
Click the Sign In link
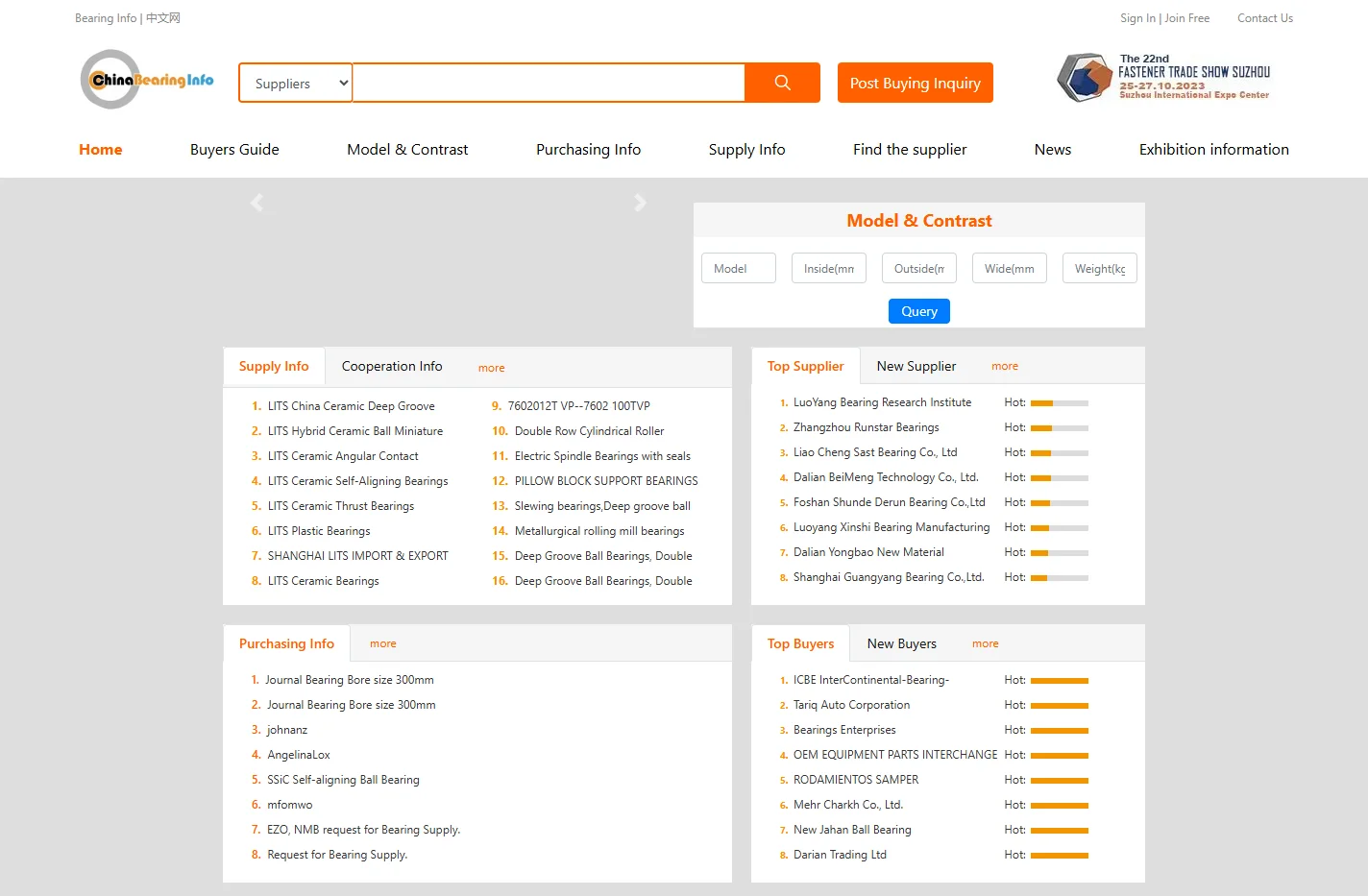(1137, 18)
